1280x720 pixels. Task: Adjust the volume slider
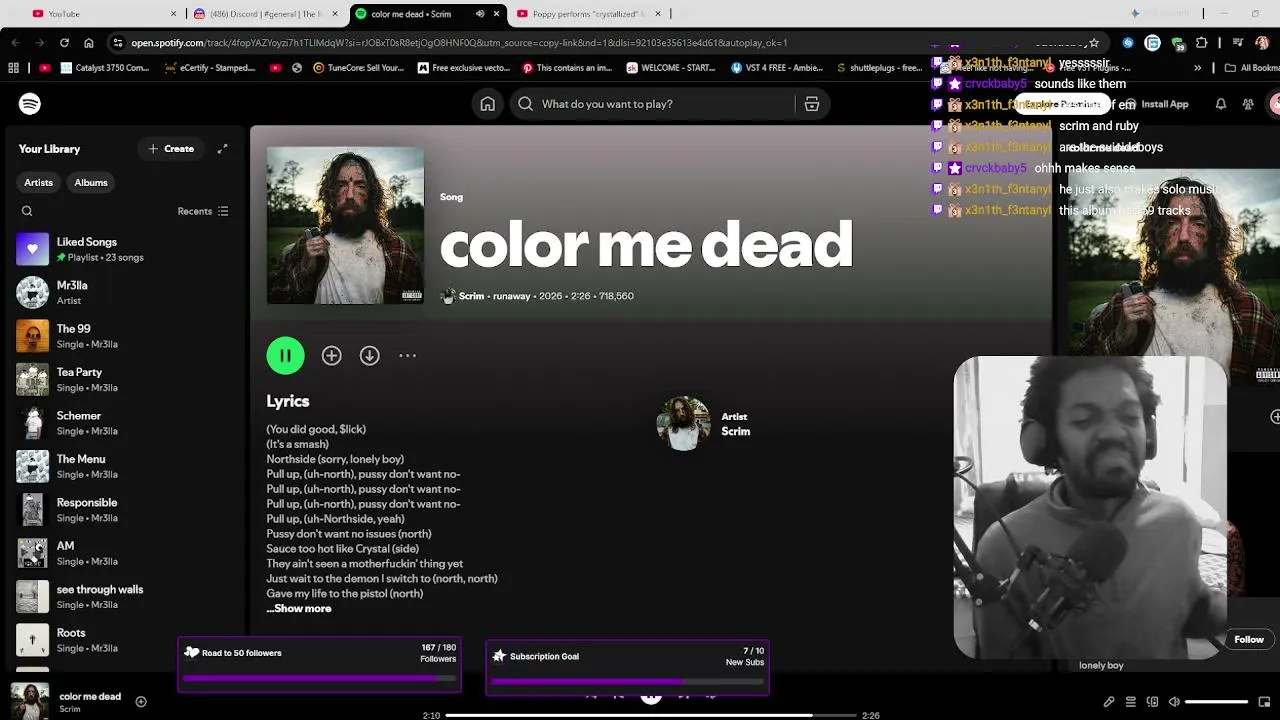[1217, 702]
